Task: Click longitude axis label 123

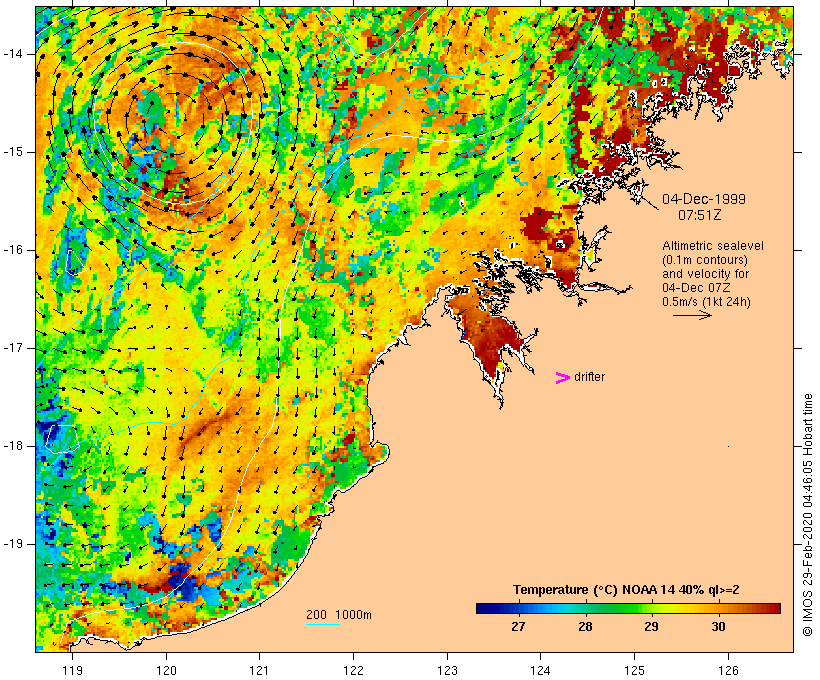Action: 447,670
